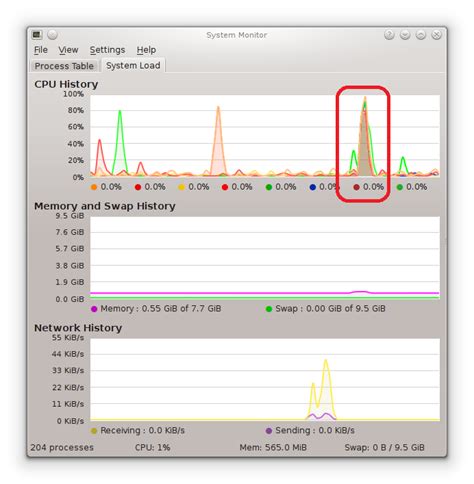Viewport: 474px width, 484px height.
Task: Click the Memory : 0.55 GiB of 7.7 GiB label
Action: click(161, 309)
